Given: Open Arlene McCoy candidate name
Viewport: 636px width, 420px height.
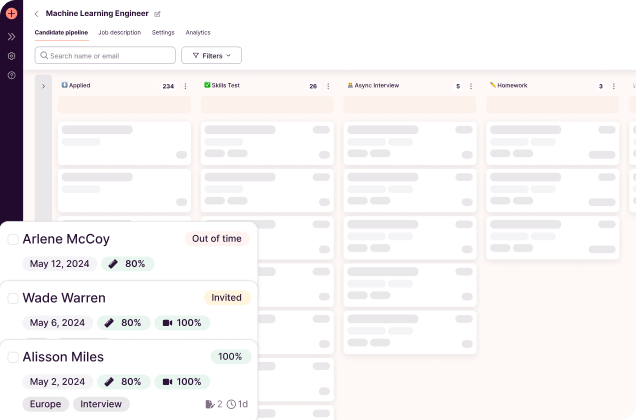Looking at the screenshot, I should point(66,239).
